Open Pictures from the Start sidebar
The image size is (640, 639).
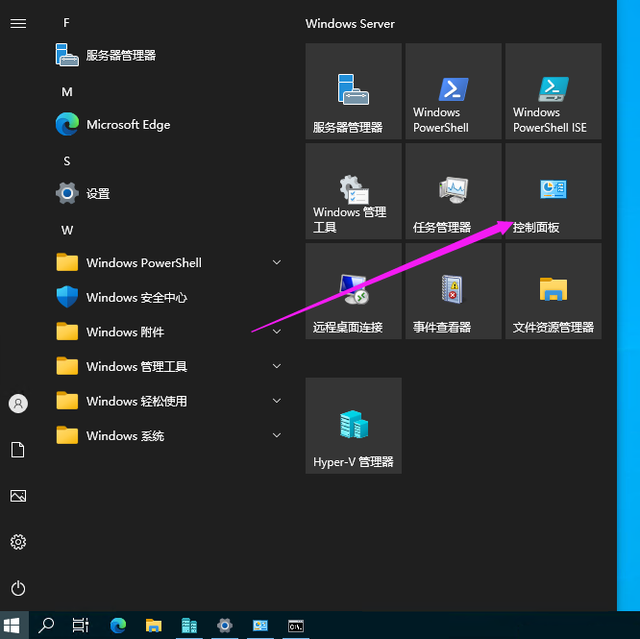pos(18,496)
